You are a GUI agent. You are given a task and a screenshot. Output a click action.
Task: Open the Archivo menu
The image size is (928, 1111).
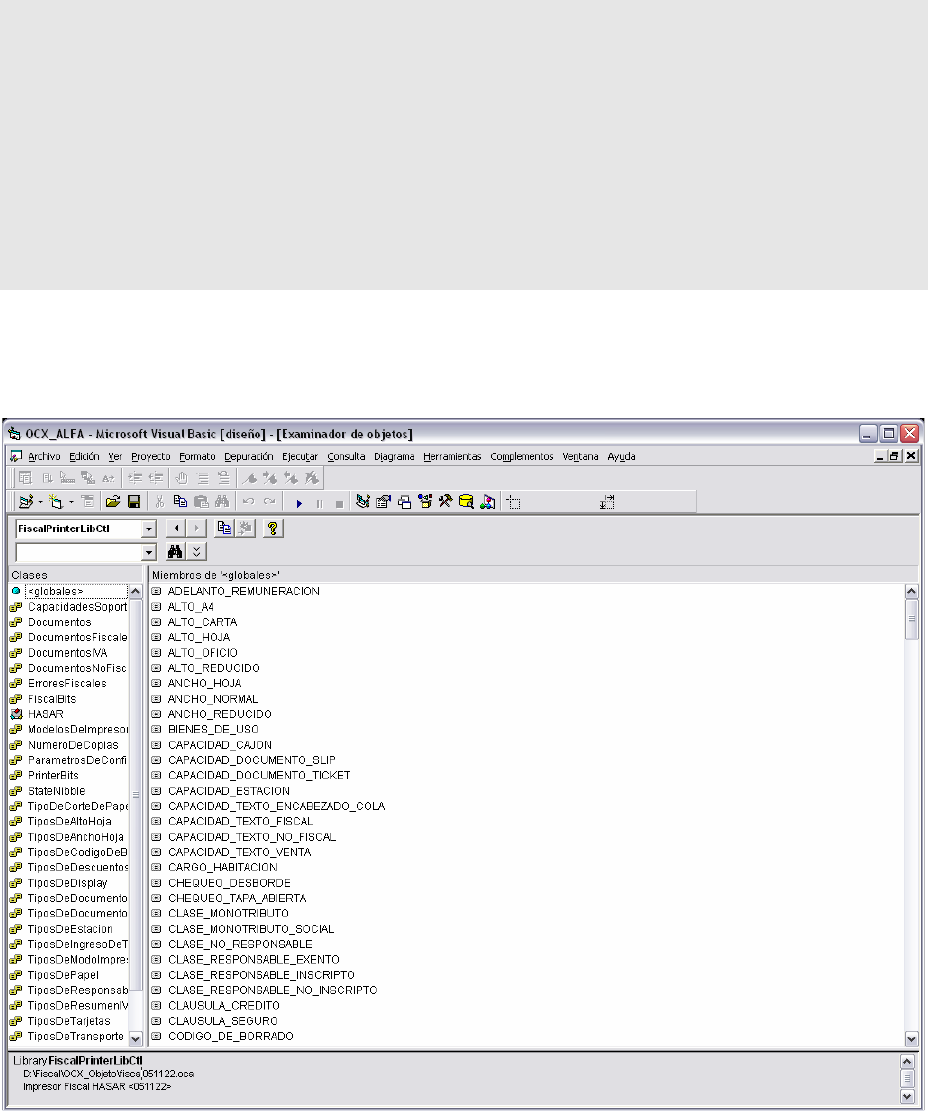point(44,456)
